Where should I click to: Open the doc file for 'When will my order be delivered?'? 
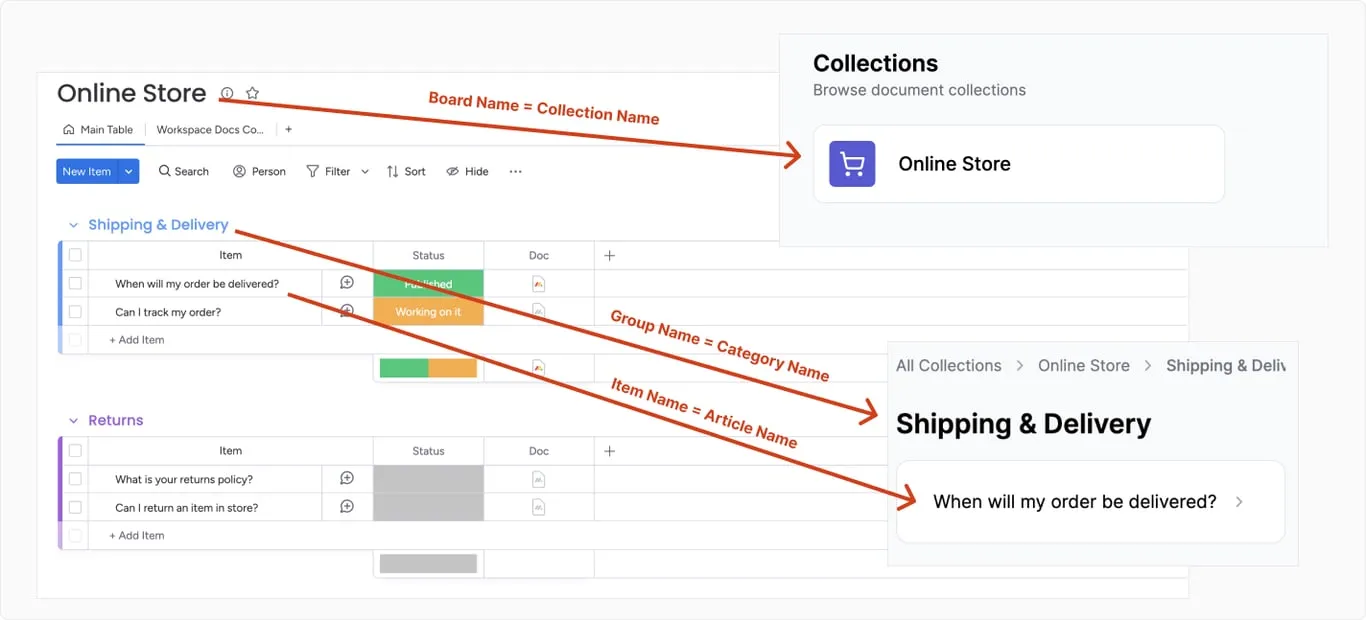coord(539,284)
